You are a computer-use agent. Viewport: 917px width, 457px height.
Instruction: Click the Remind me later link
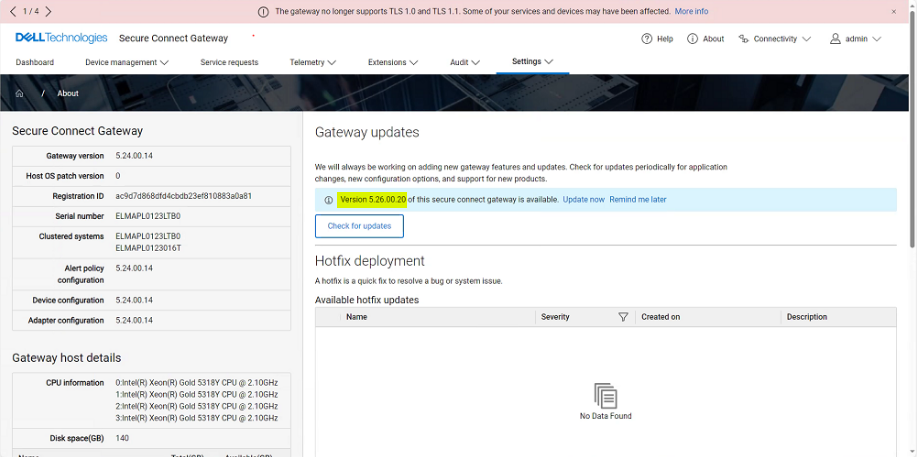[638, 200]
